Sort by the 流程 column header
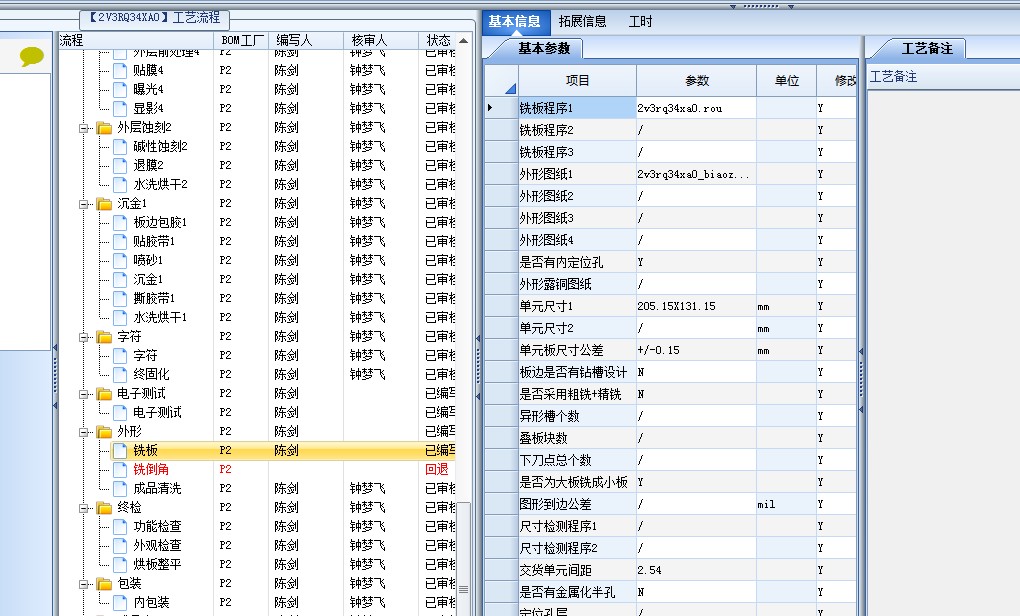Viewport: 1020px width, 616px height. click(x=135, y=40)
